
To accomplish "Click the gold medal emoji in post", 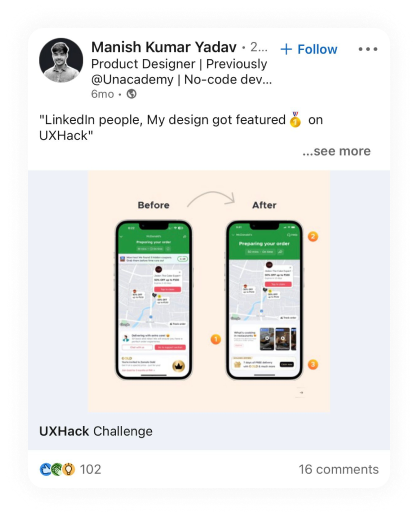I will pos(295,119).
